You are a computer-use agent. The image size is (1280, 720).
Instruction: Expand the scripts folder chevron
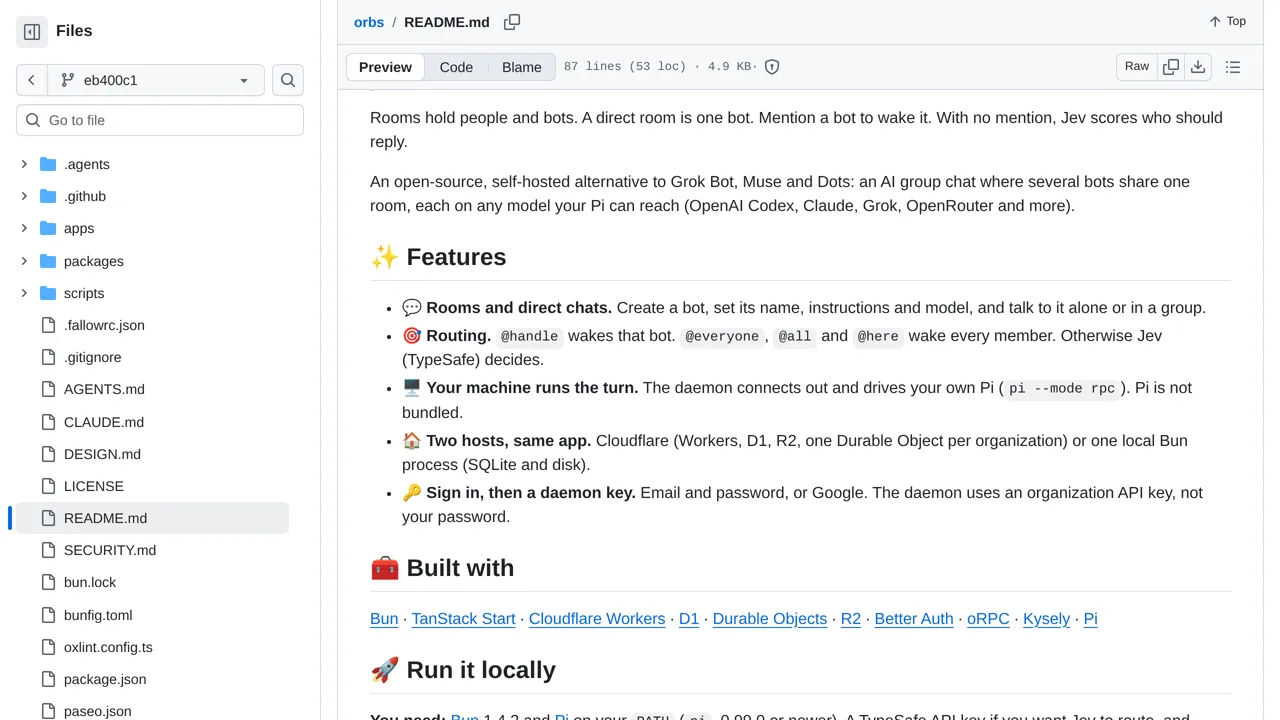pyautogui.click(x=24, y=293)
